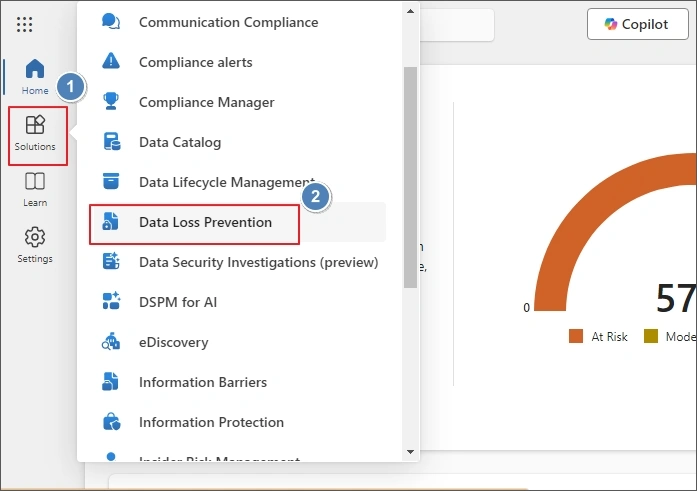The image size is (697, 491).
Task: Click the solutions list scroll up arrow
Action: (x=410, y=11)
